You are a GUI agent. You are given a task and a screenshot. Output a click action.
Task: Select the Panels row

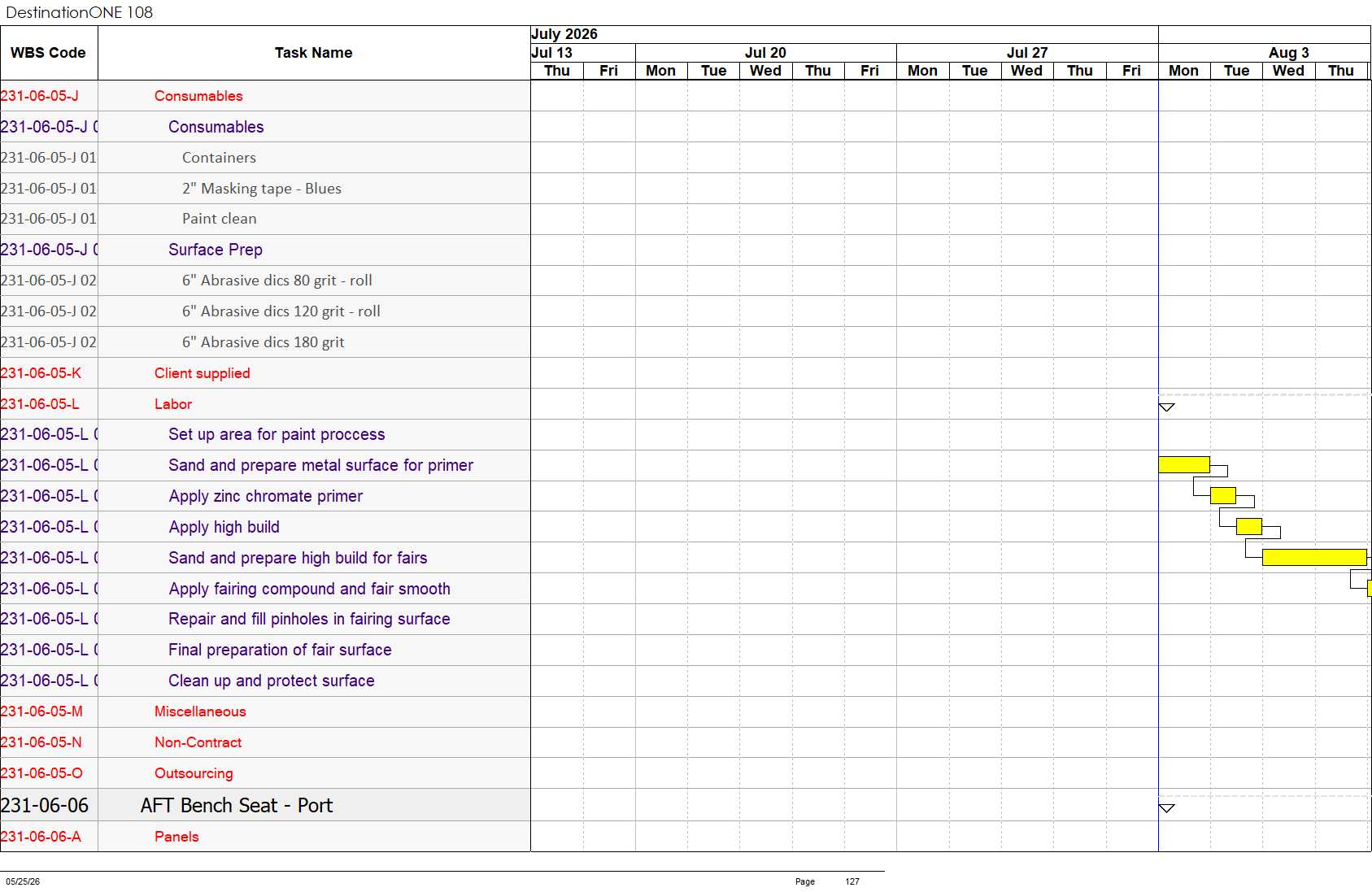tap(265, 837)
